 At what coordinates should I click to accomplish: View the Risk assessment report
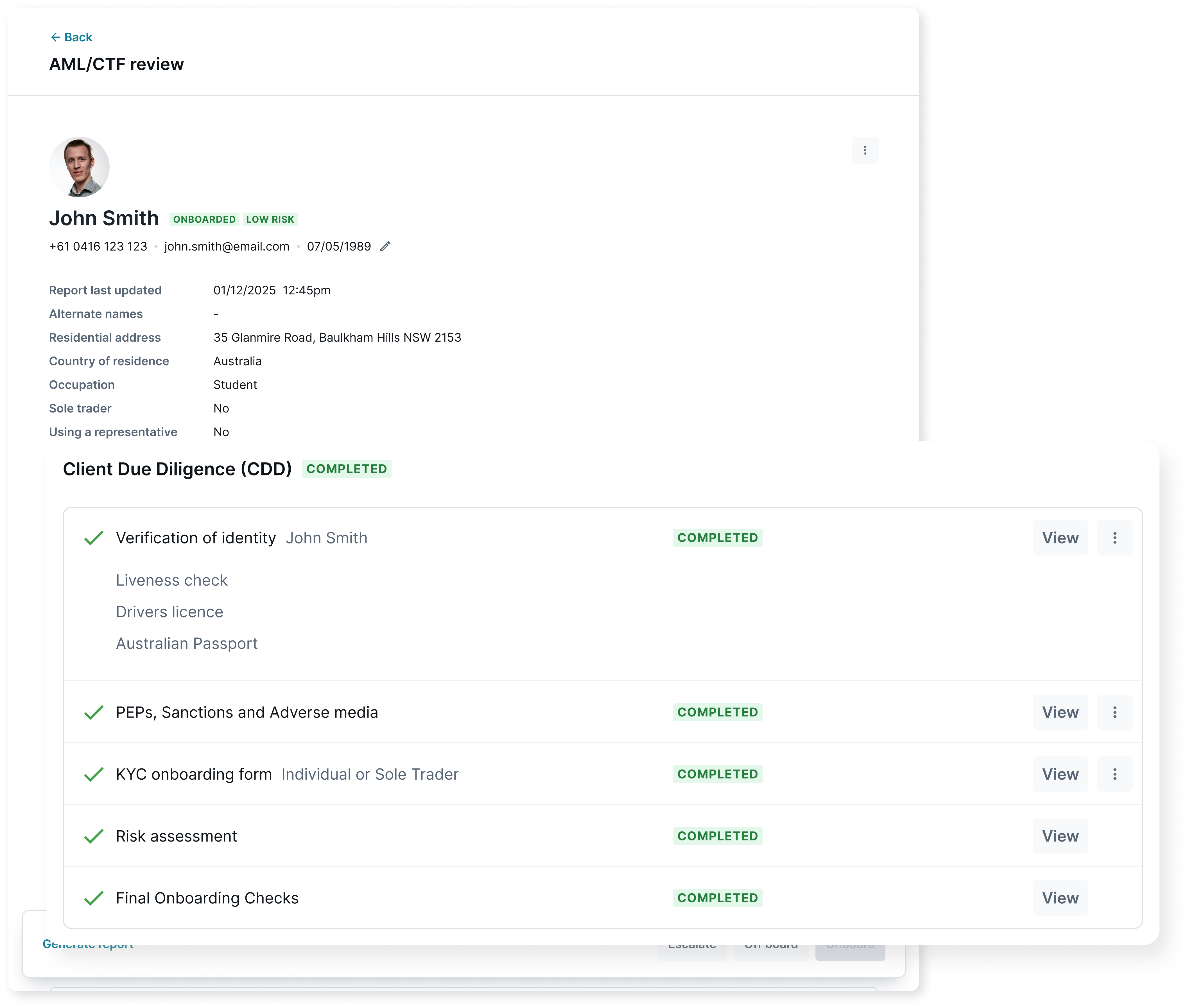[x=1060, y=836]
